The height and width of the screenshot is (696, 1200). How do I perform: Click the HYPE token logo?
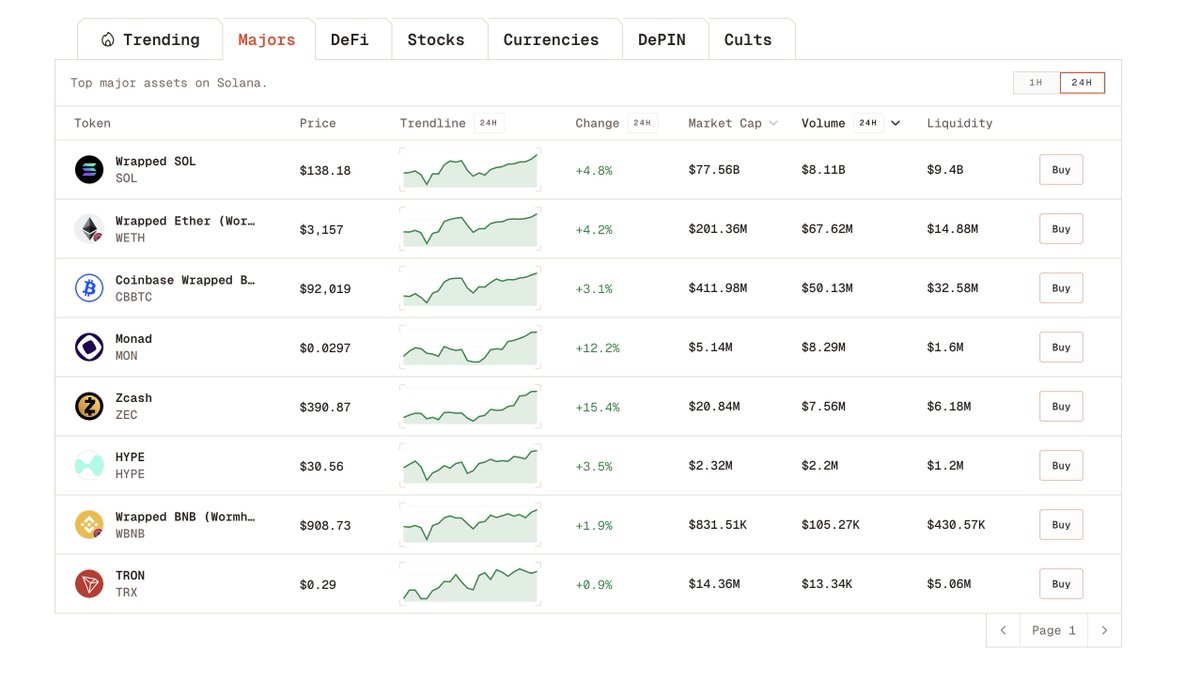pyautogui.click(x=89, y=465)
